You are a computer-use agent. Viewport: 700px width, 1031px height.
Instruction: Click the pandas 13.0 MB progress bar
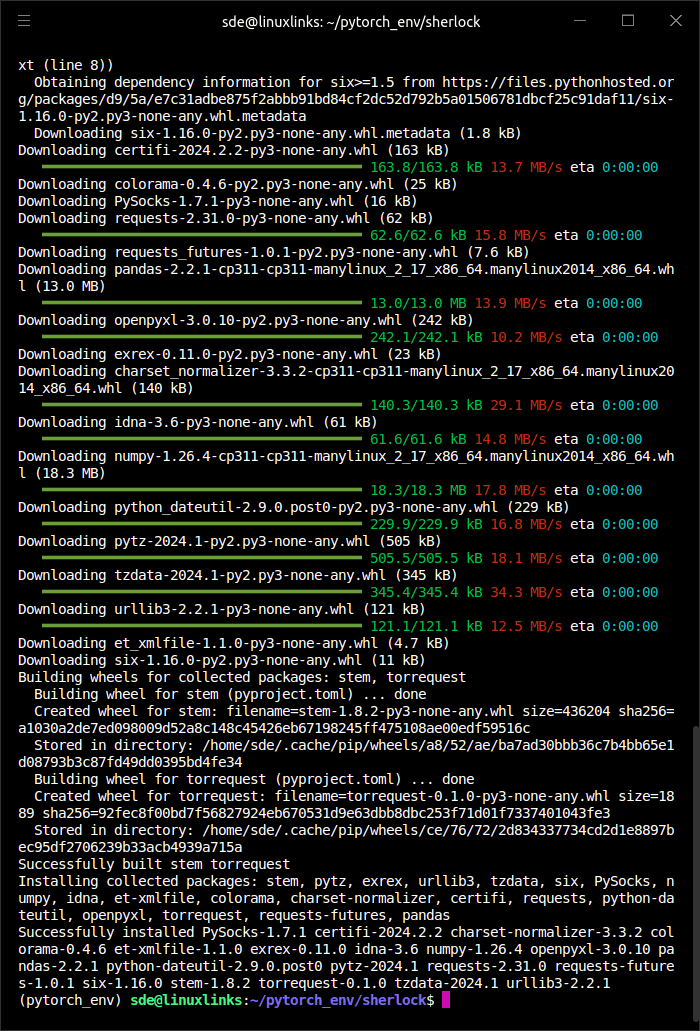click(x=202, y=302)
